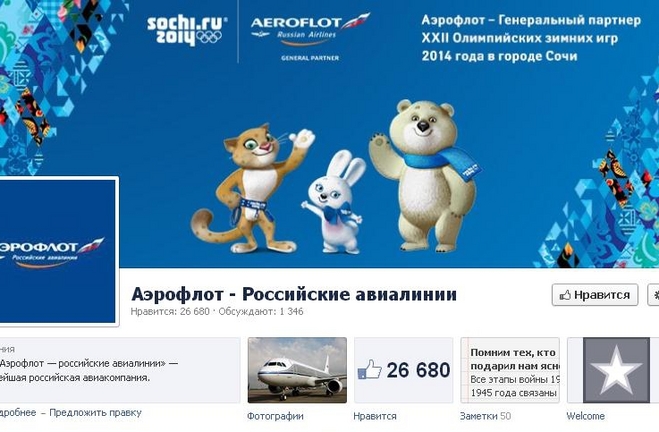The image size is (659, 432).
Task: Click the Нравится label under likes tile
Action: tap(374, 416)
